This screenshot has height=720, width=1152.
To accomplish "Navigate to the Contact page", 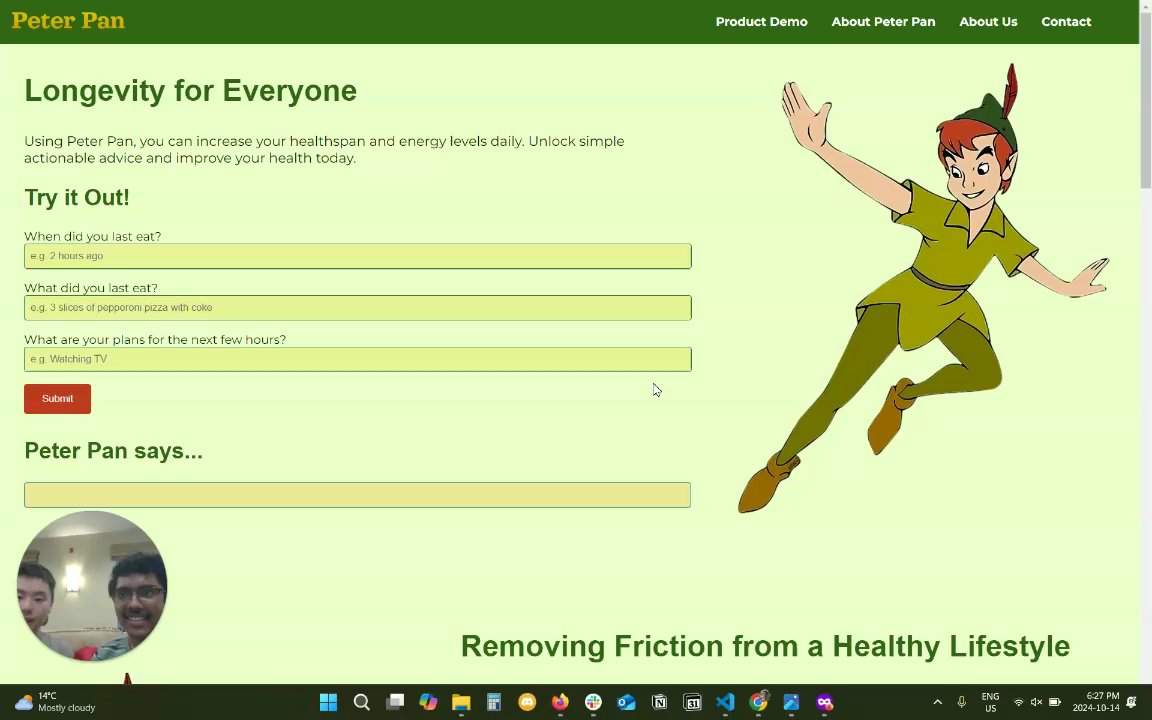I will coord(1066,22).
